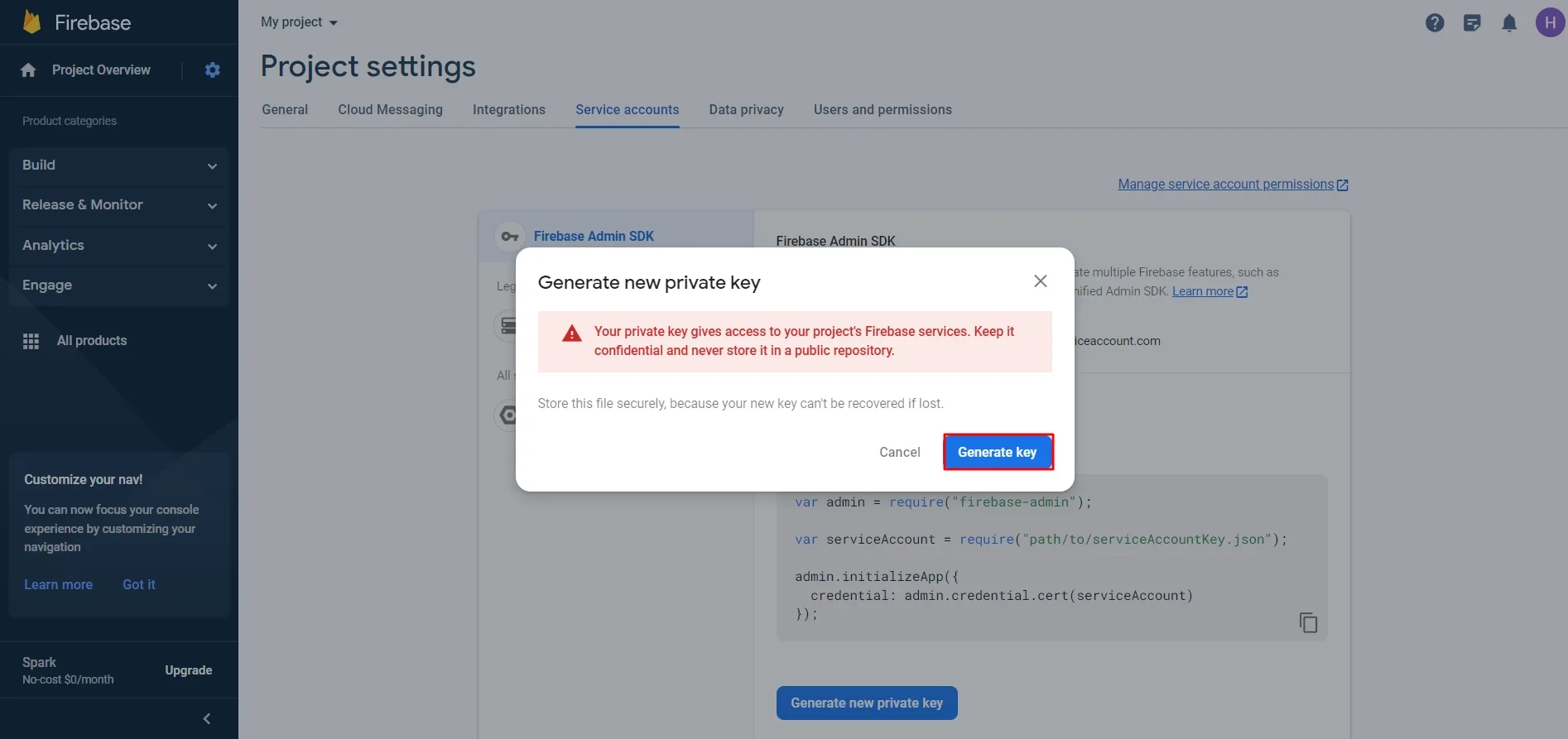Click the All products grid icon
Viewport: 1568px width, 739px height.
[31, 341]
